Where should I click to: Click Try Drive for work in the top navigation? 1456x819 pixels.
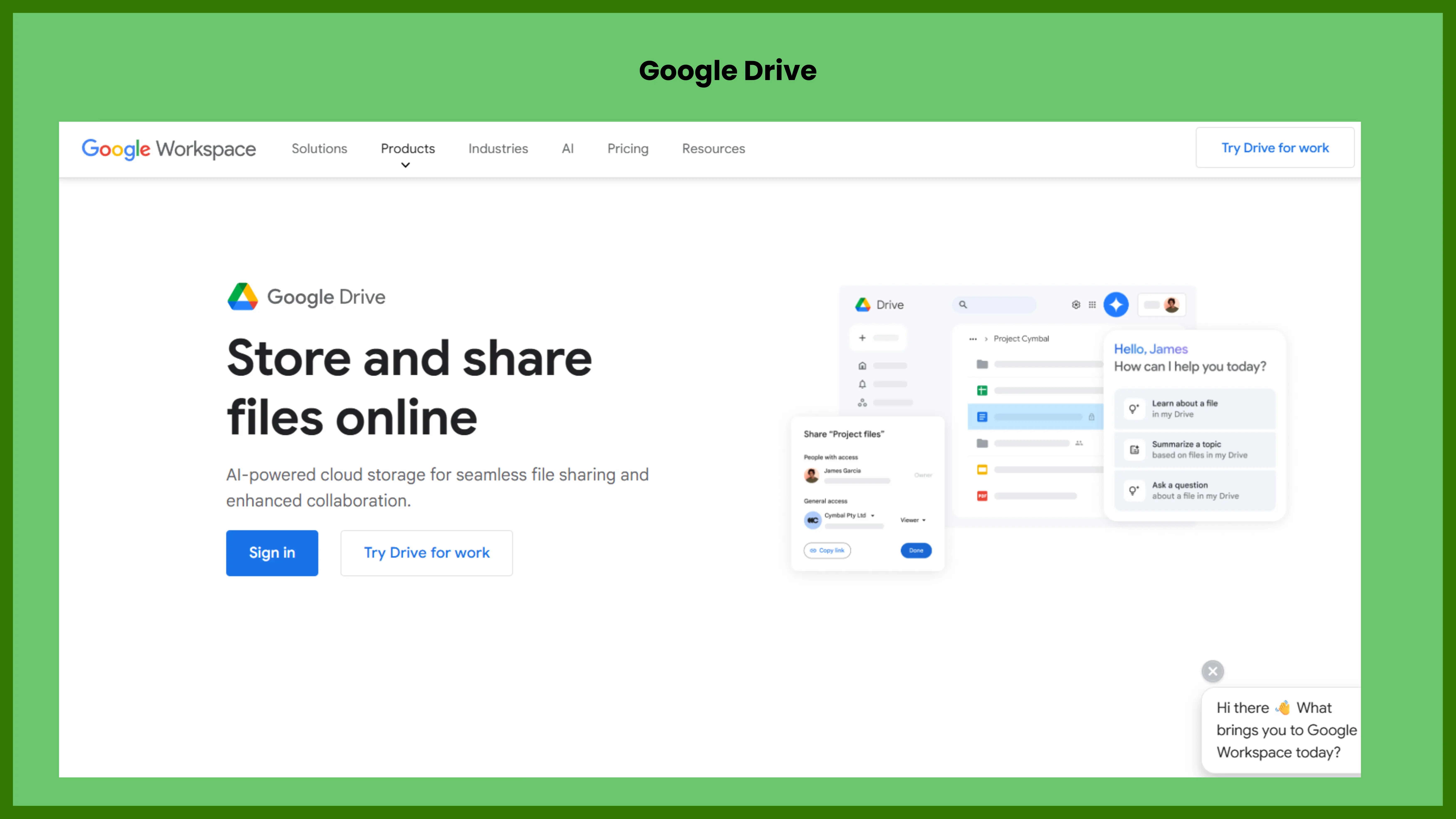1275,147
